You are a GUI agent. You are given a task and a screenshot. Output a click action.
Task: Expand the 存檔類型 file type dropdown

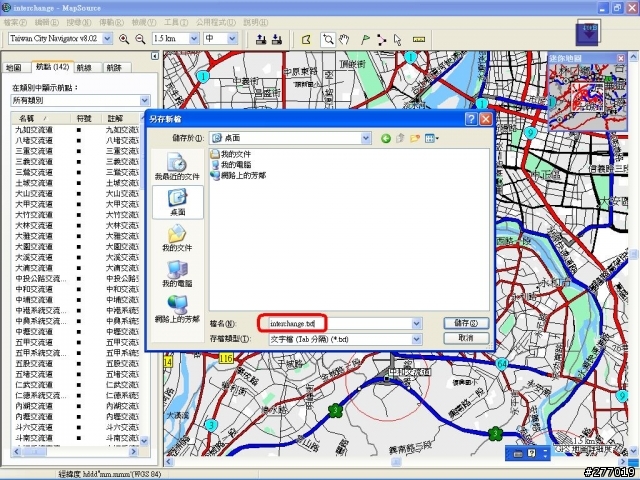pos(416,339)
